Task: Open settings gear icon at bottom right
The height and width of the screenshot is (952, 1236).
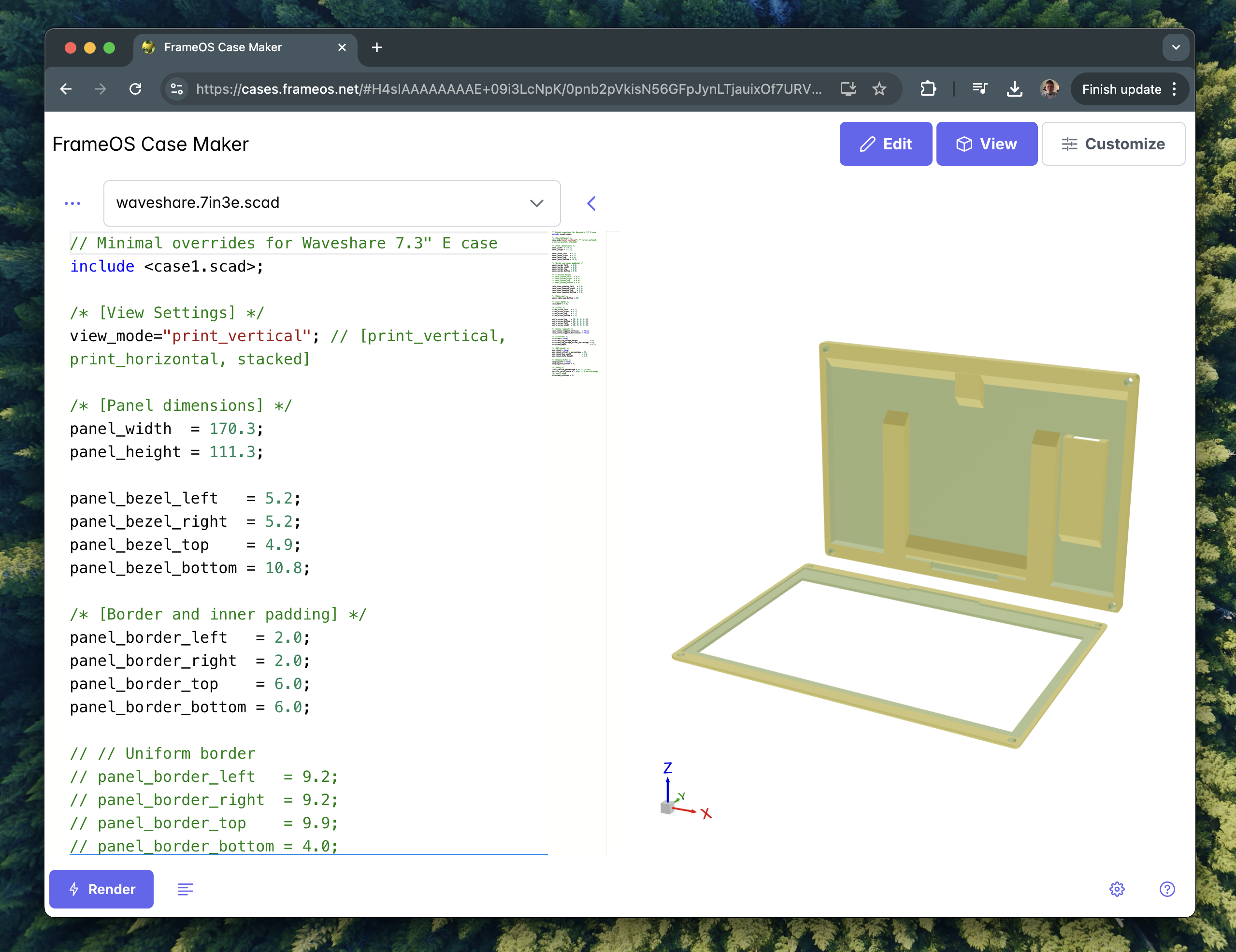Action: click(x=1117, y=889)
